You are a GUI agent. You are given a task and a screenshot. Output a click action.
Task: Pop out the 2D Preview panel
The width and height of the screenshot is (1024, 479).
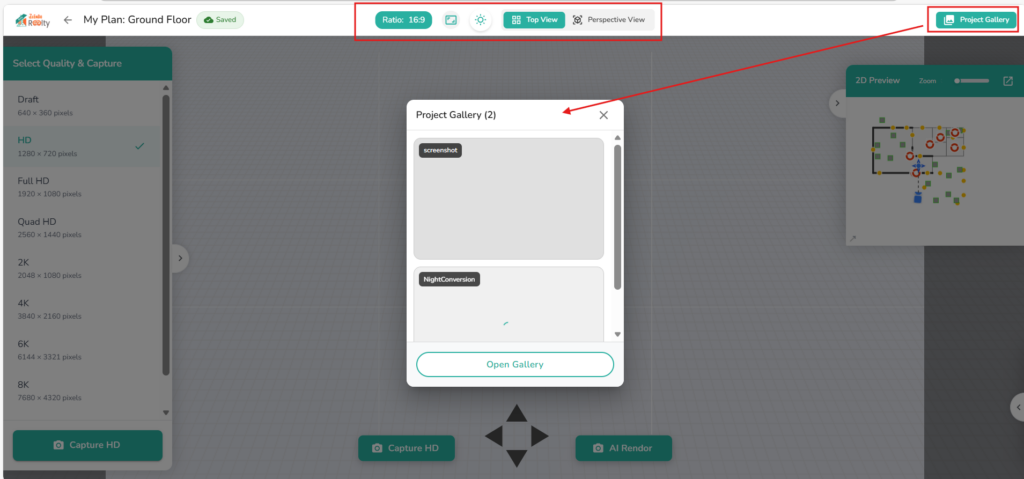click(x=1007, y=81)
